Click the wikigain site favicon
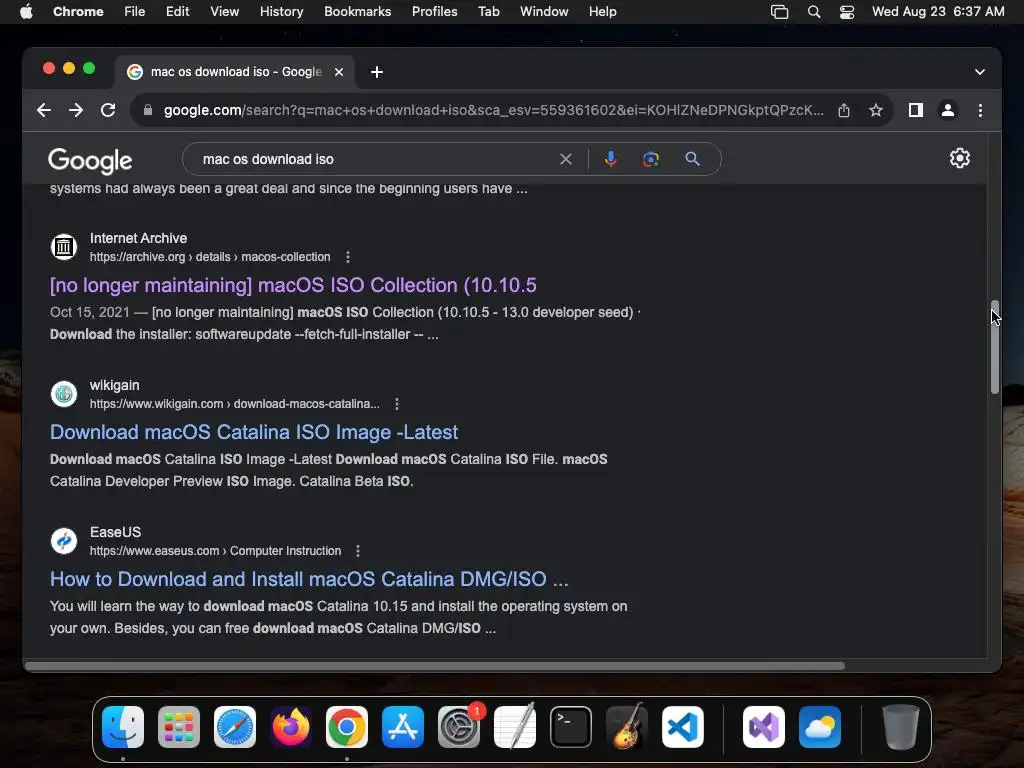The height and width of the screenshot is (768, 1024). [64, 394]
